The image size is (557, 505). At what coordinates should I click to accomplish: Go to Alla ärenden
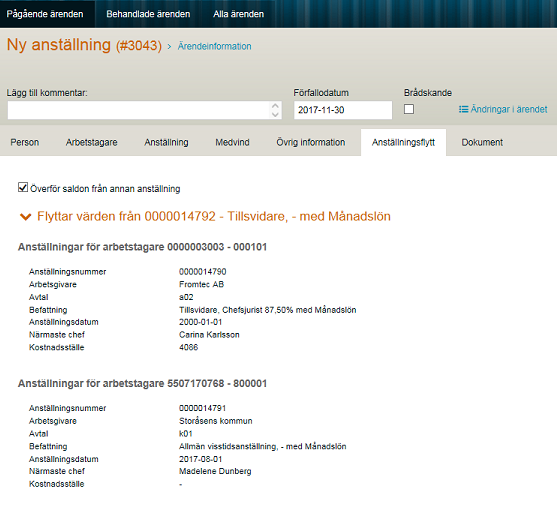(238, 14)
